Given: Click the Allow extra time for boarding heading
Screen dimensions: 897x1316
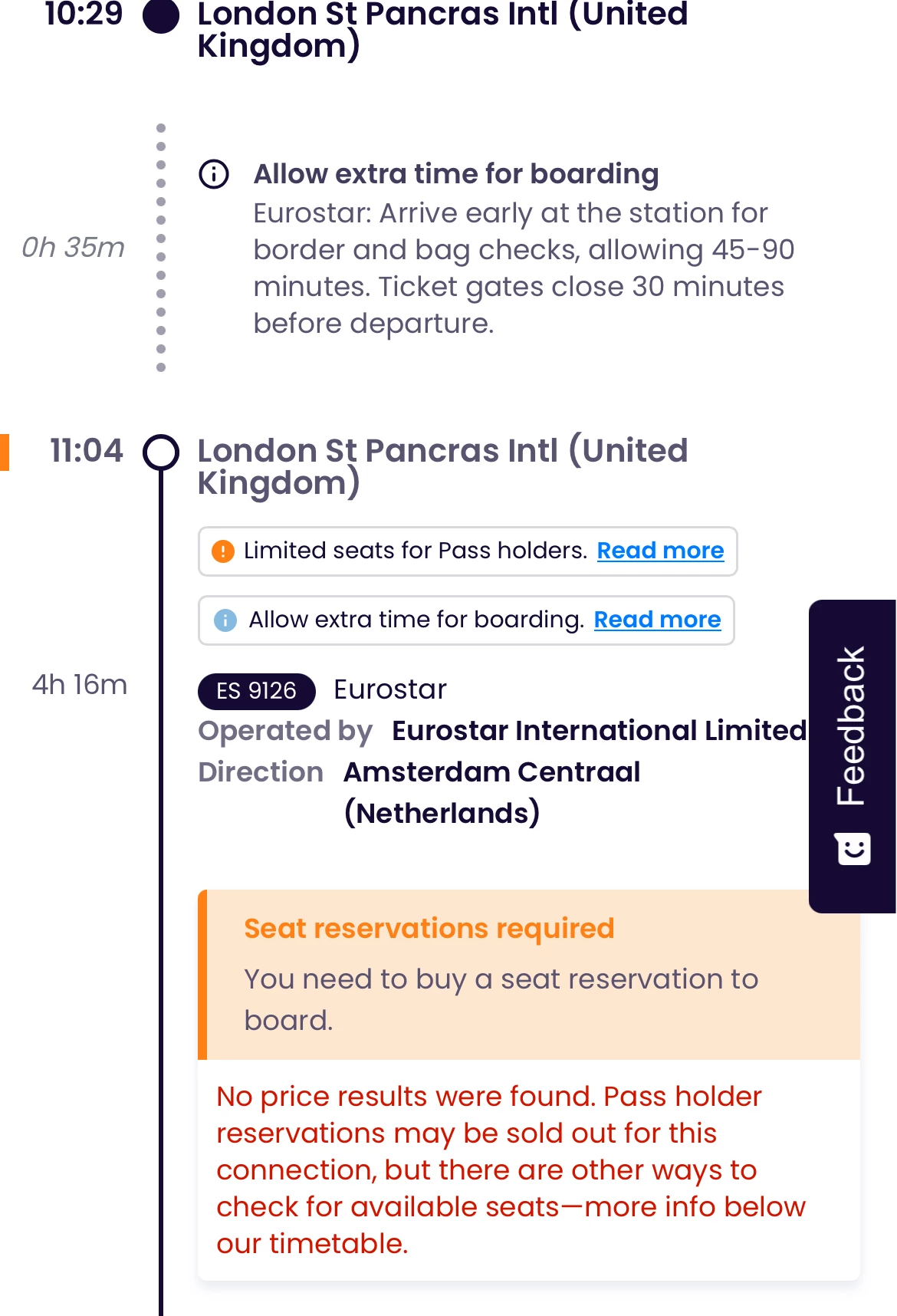Looking at the screenshot, I should pos(456,174).
